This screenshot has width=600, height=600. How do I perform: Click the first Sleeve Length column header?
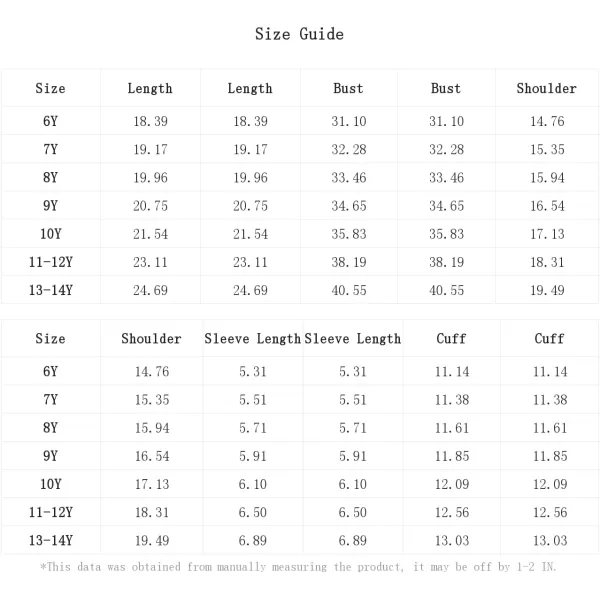(x=253, y=339)
